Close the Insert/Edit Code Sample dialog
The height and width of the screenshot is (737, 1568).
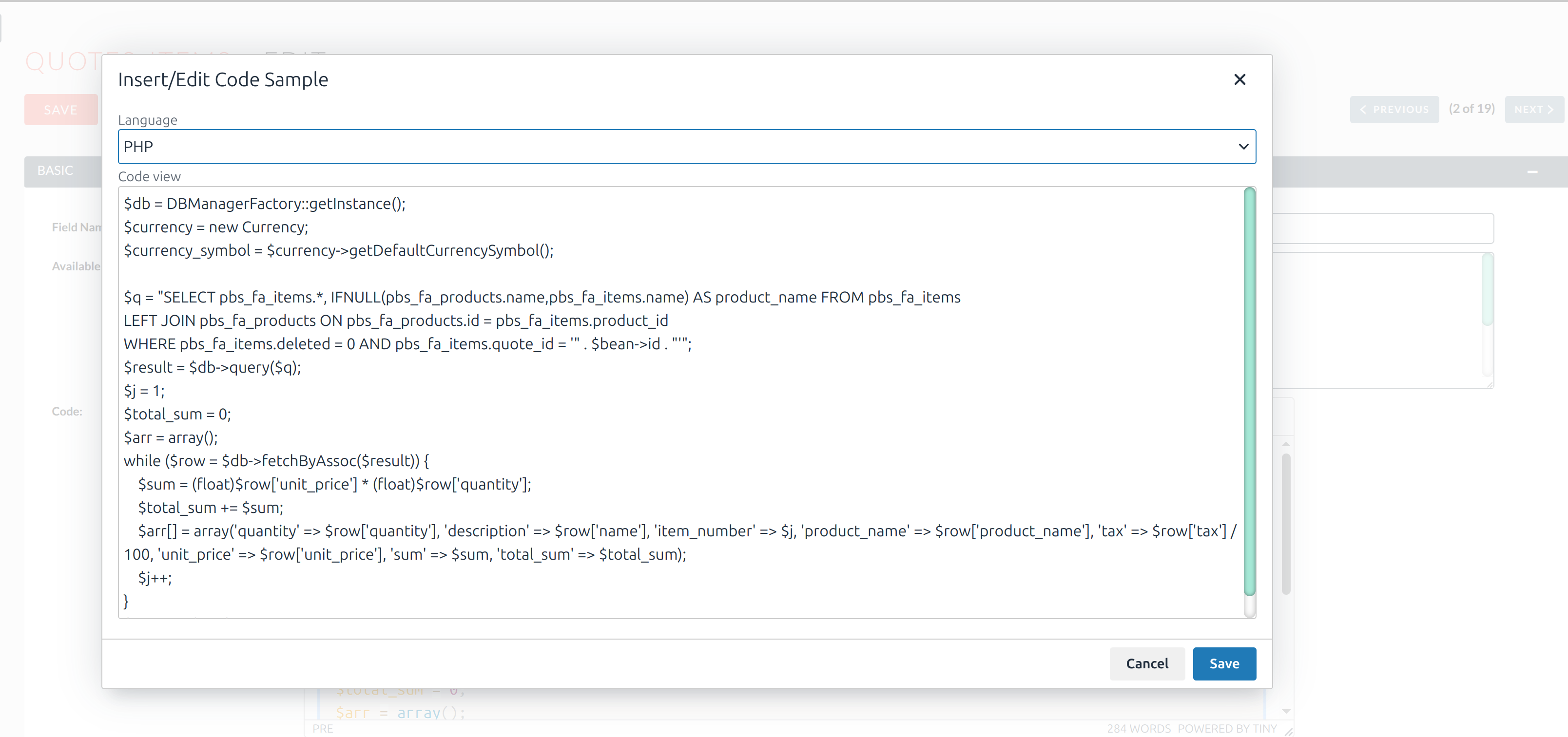tap(1240, 79)
